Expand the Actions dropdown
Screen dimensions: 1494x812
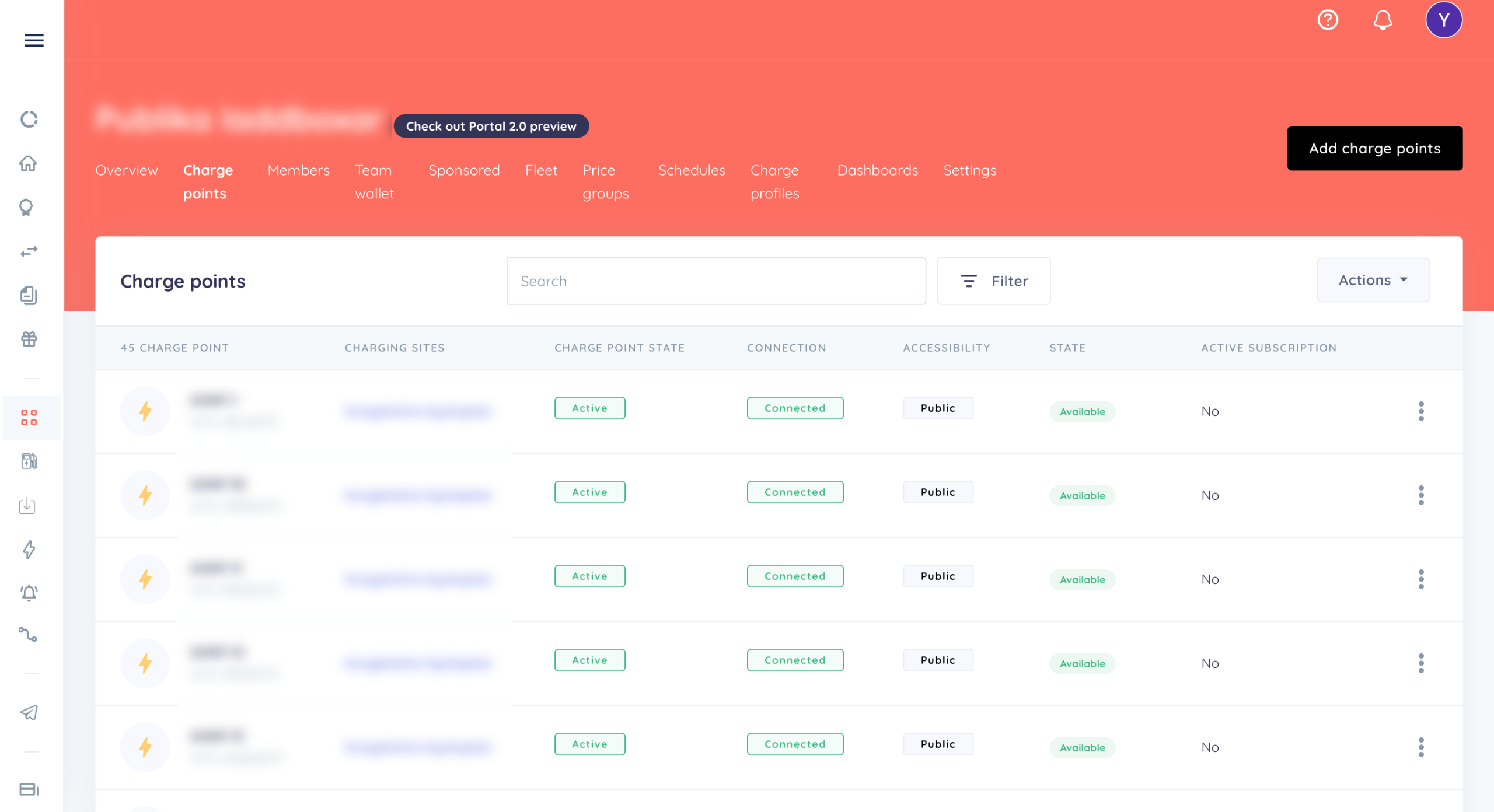coord(1373,281)
